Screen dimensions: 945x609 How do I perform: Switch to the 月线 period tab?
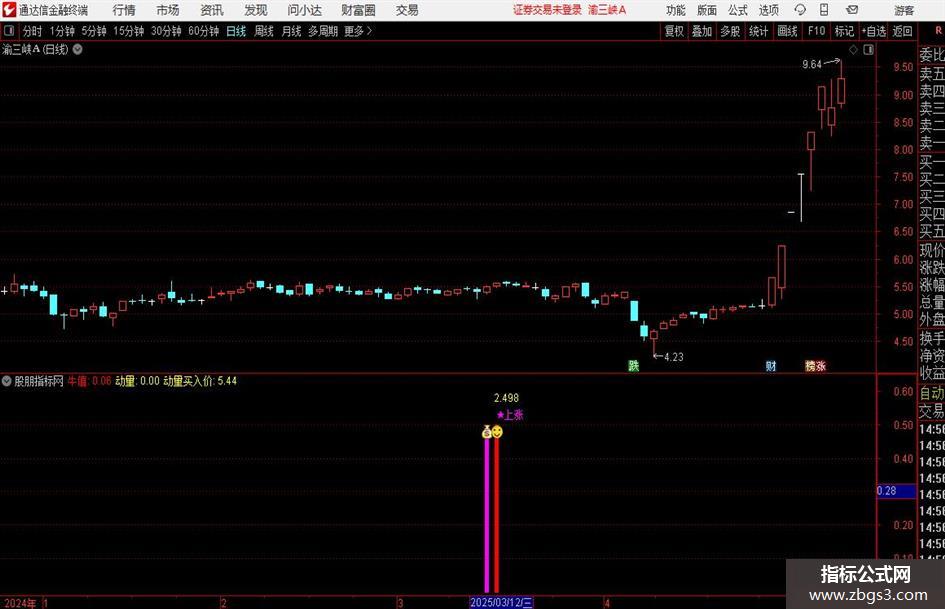[292, 31]
